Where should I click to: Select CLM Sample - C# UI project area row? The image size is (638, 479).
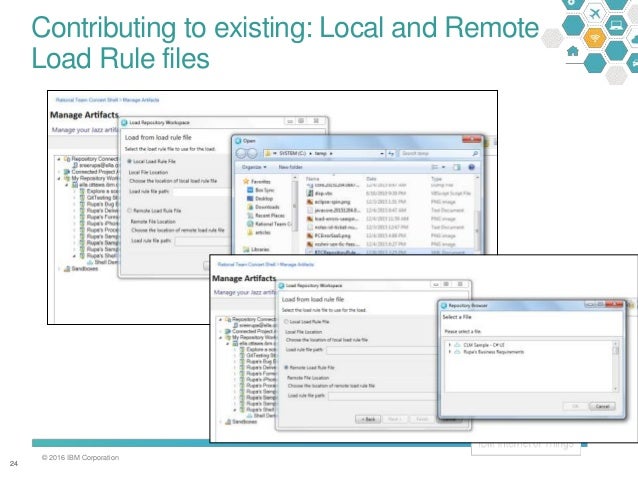click(x=479, y=345)
